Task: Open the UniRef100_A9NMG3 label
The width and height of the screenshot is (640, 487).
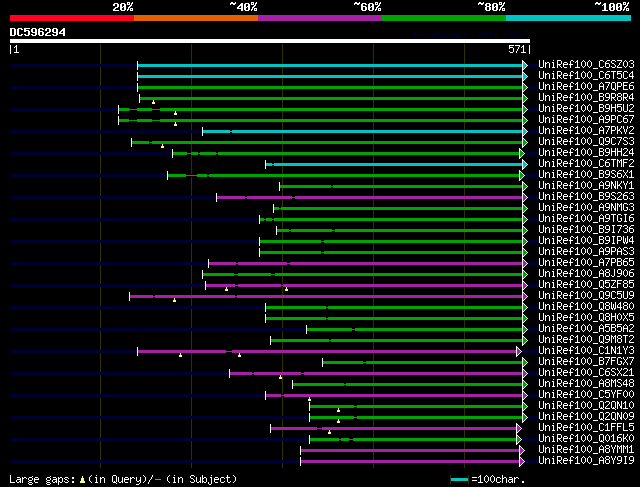Action: [586, 207]
